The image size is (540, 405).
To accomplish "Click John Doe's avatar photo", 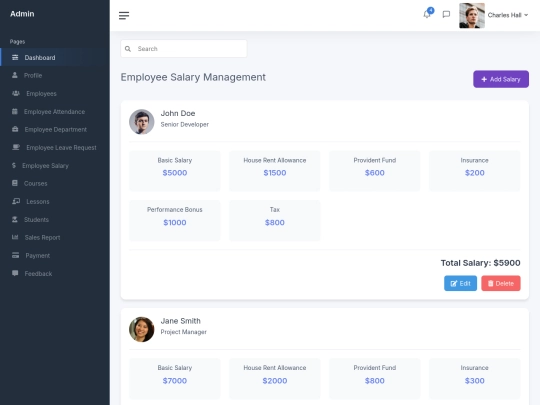I will 142,122.
